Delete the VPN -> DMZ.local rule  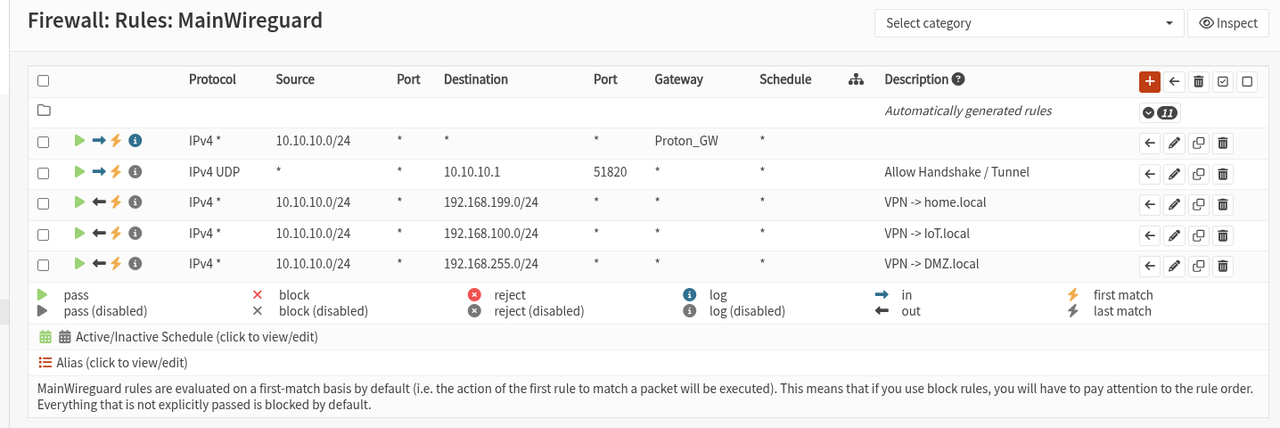[x=1222, y=266]
